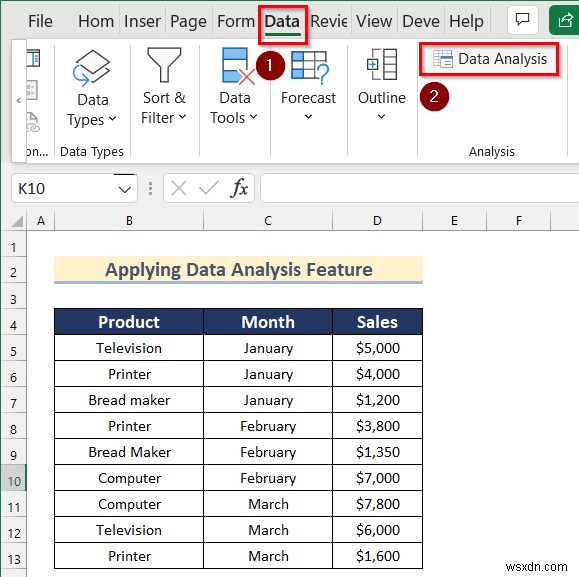The width and height of the screenshot is (579, 577).
Task: Click the title cell 'Applying Data Analysis Feature'
Action: point(239,269)
